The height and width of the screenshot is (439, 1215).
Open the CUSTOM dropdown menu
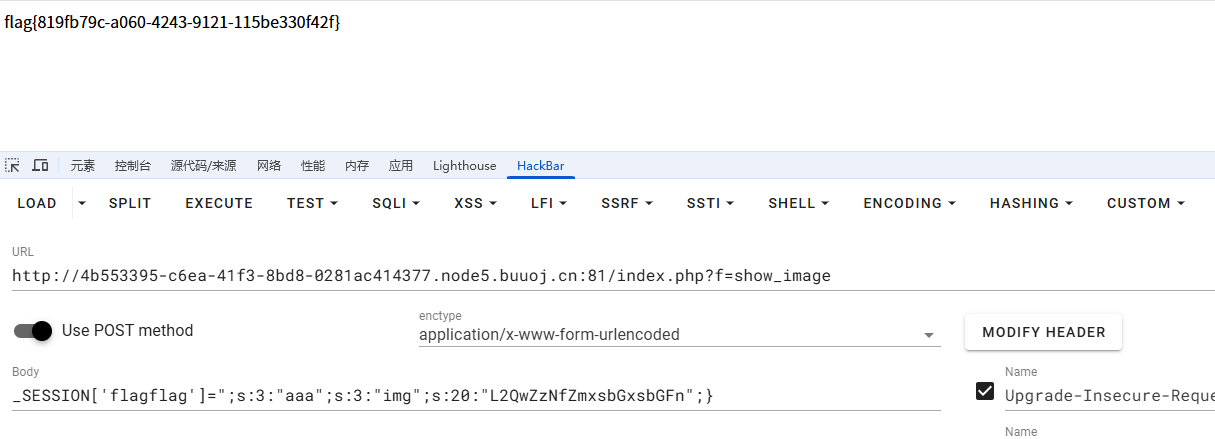[1146, 203]
